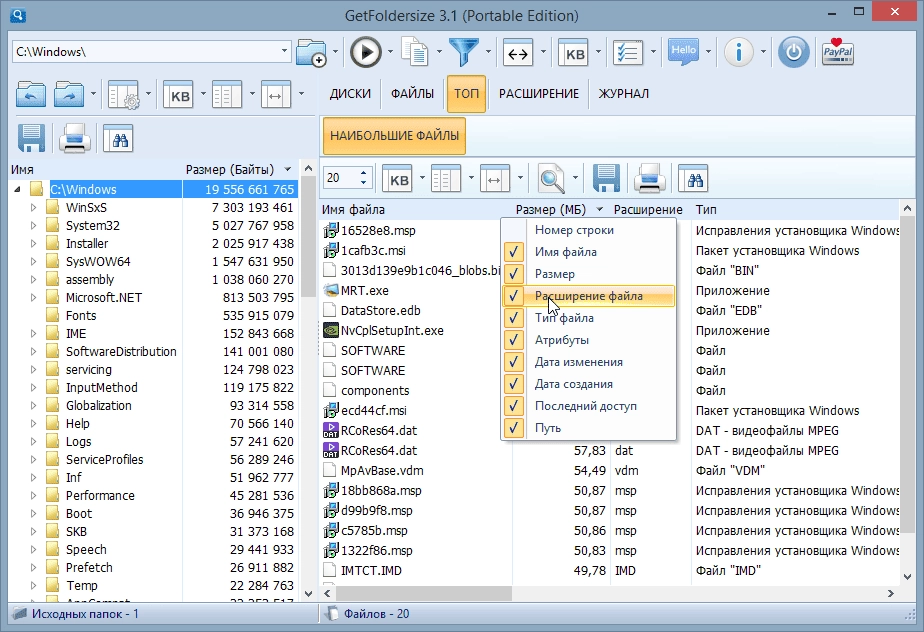This screenshot has width=924, height=632.
Task: Save the folder tree with the left floppy icon
Action: pyautogui.click(x=31, y=139)
